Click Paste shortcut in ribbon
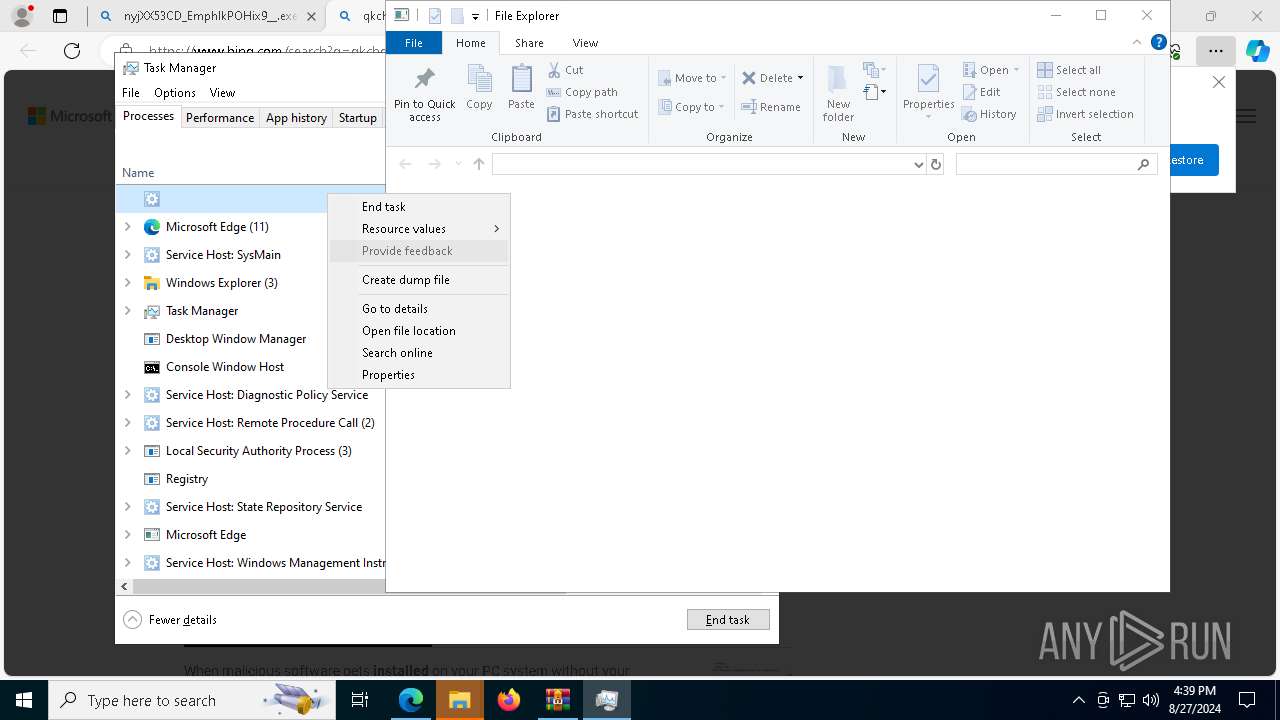 (593, 114)
